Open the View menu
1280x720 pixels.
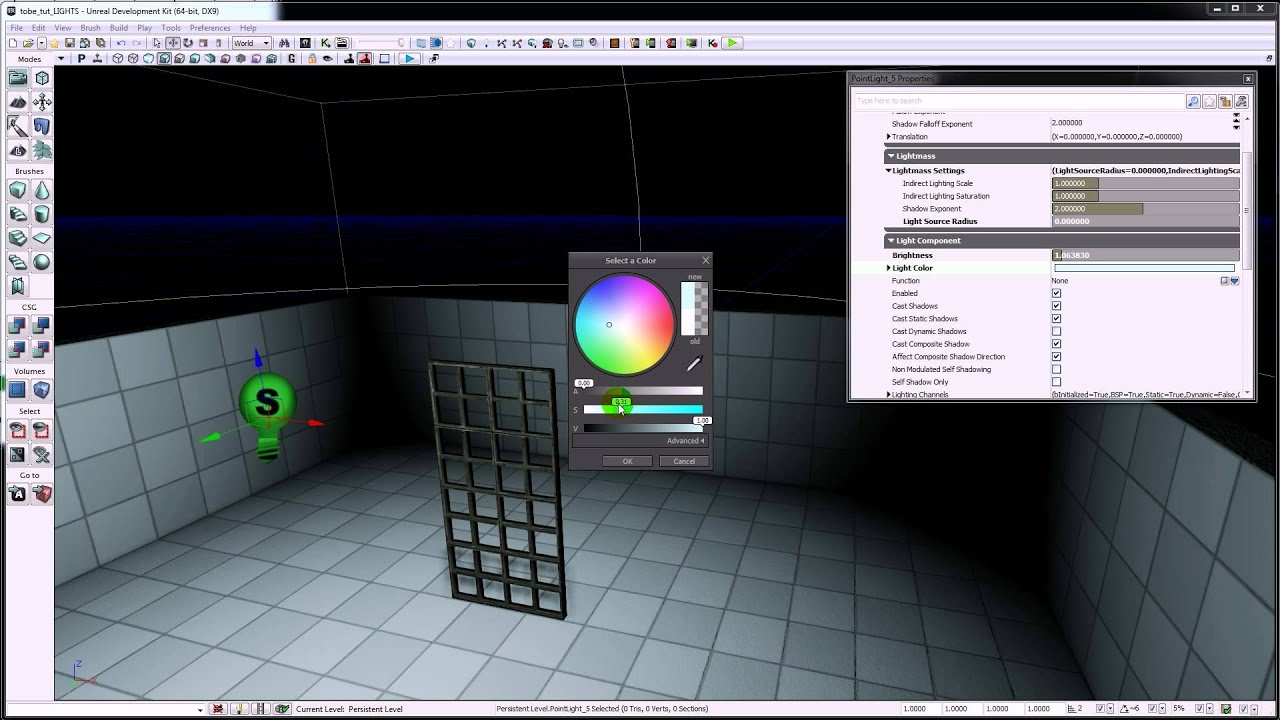(x=63, y=28)
